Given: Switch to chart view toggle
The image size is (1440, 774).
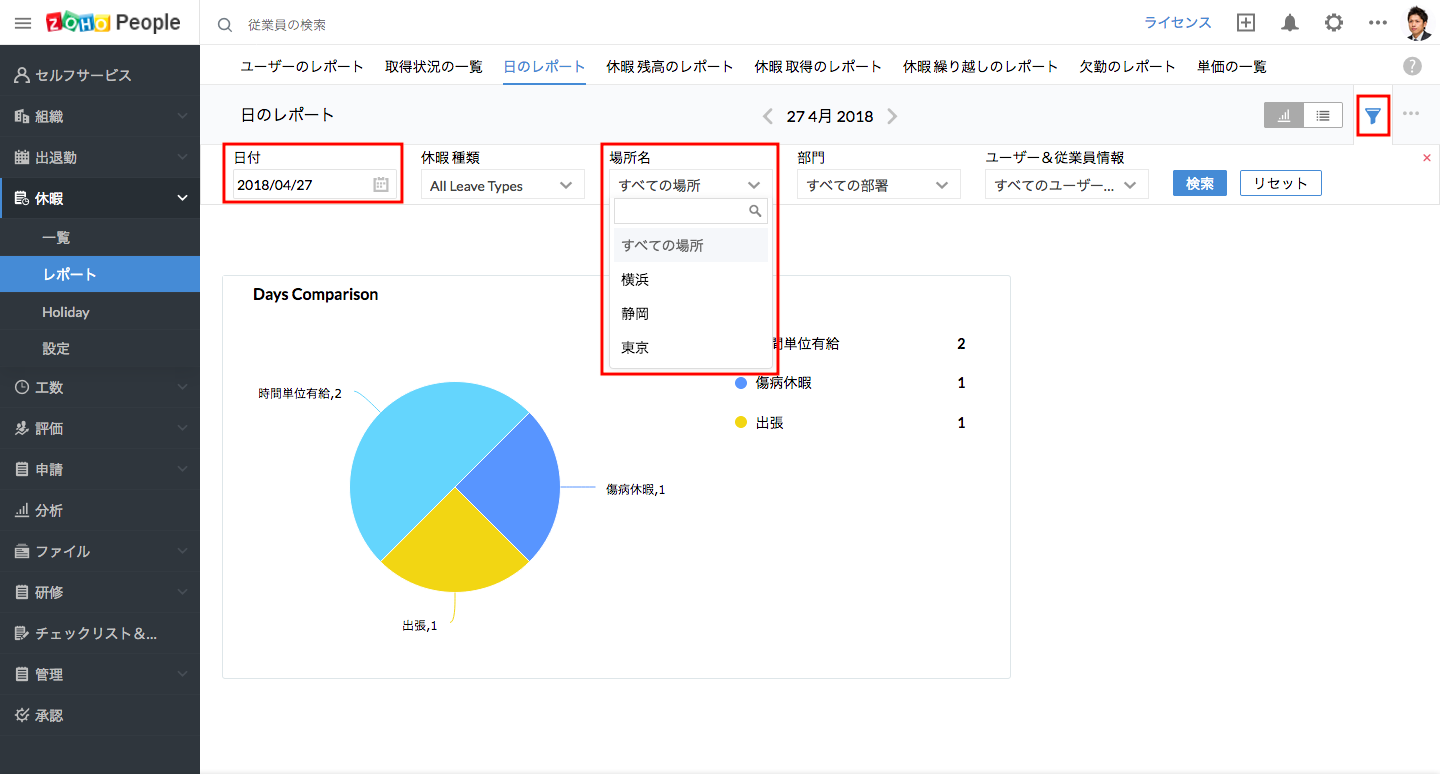Looking at the screenshot, I should [1284, 116].
